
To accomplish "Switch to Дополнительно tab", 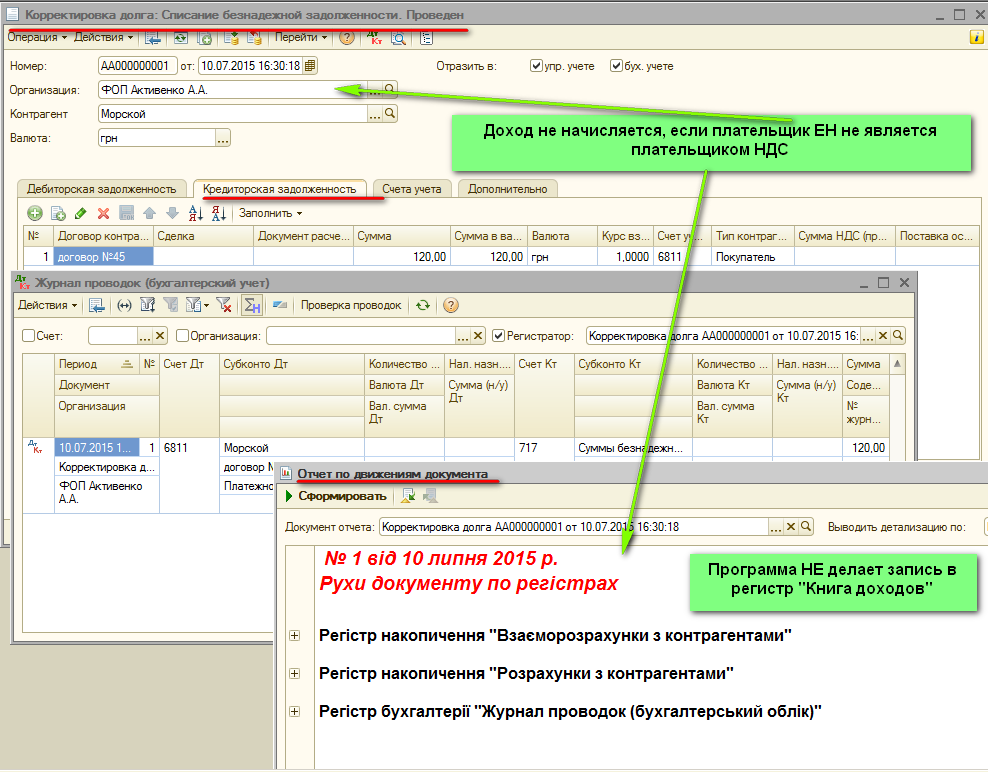I will [x=508, y=189].
